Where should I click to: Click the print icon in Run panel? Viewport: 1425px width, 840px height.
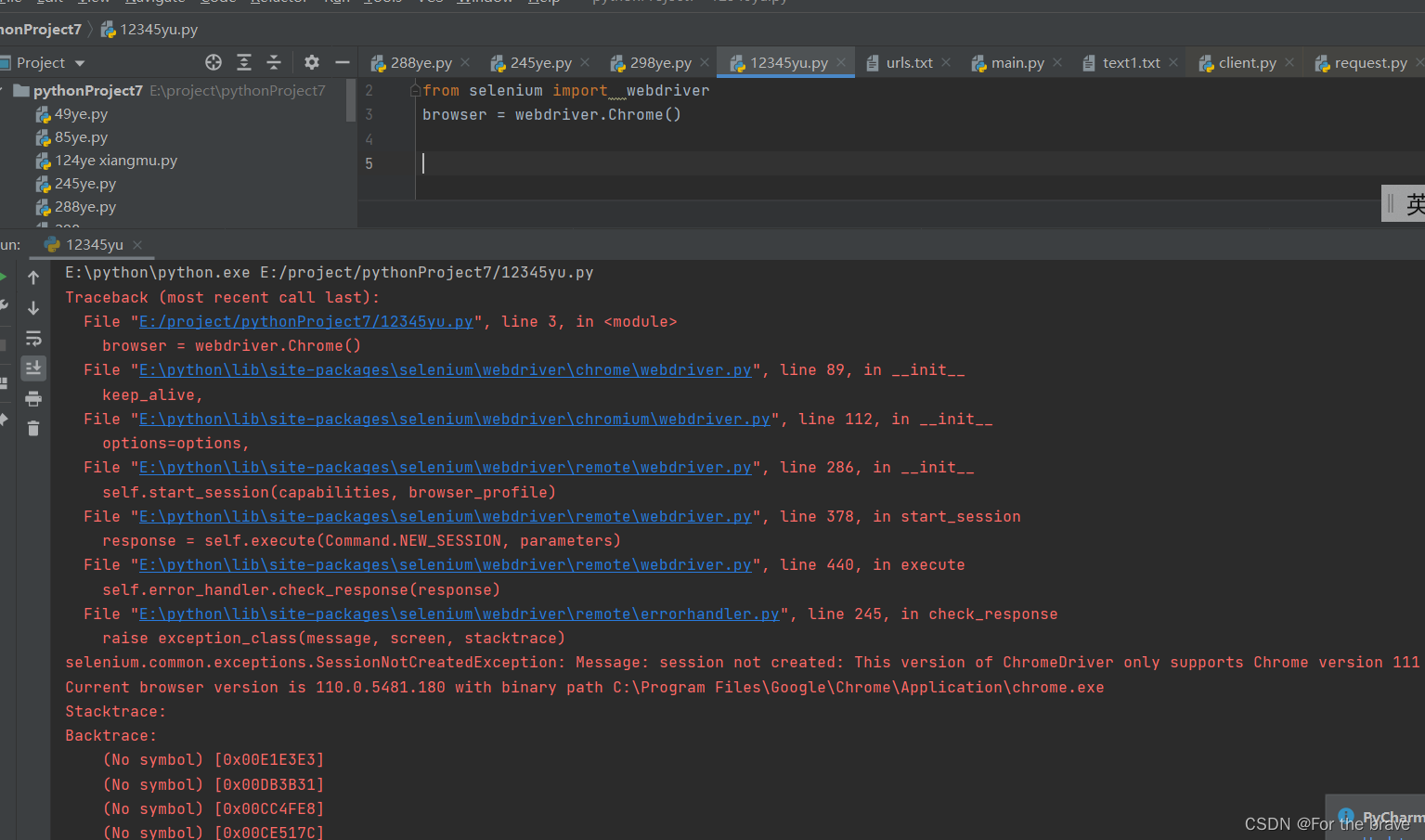point(33,399)
